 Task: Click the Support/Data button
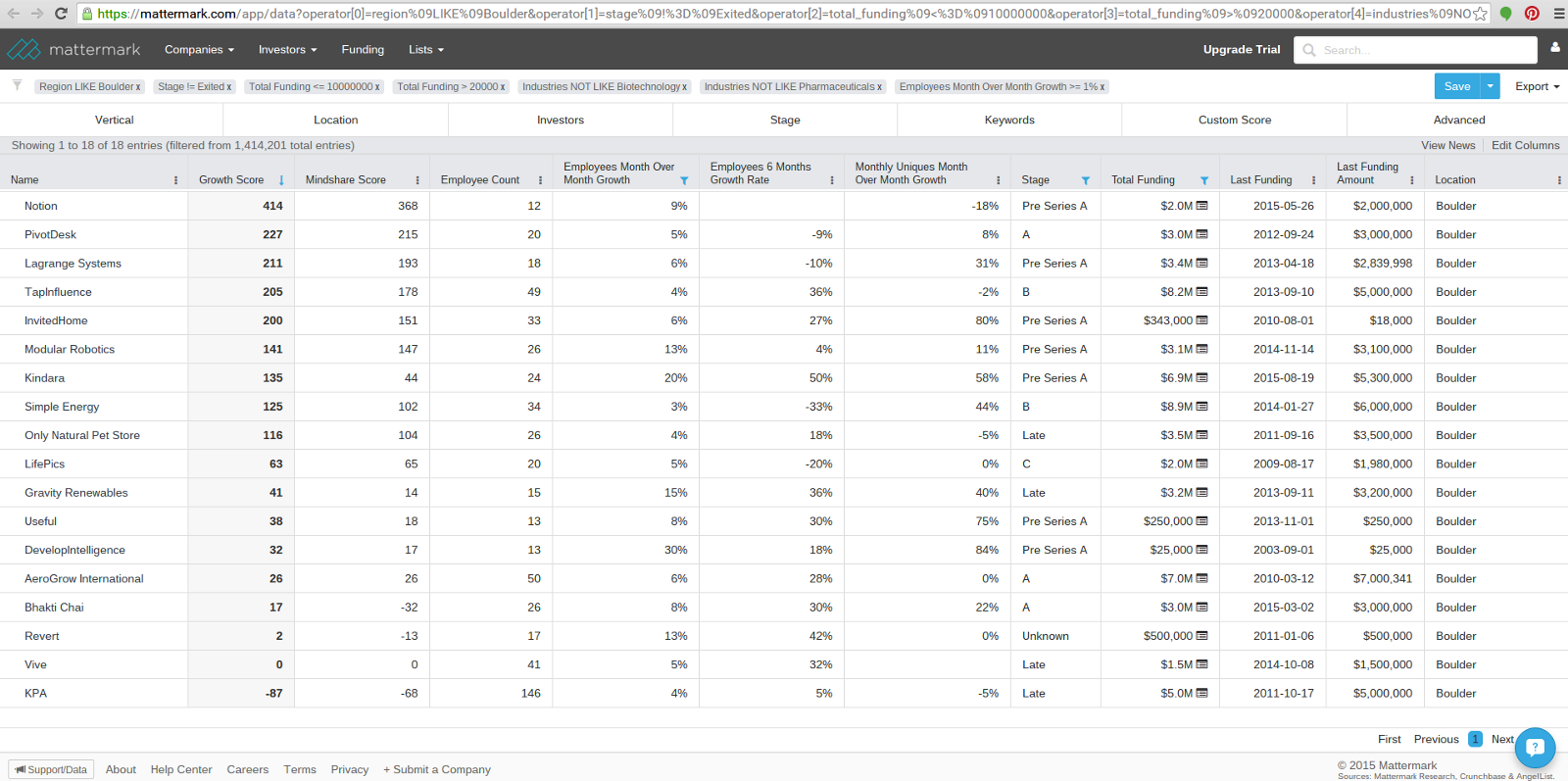tap(51, 769)
